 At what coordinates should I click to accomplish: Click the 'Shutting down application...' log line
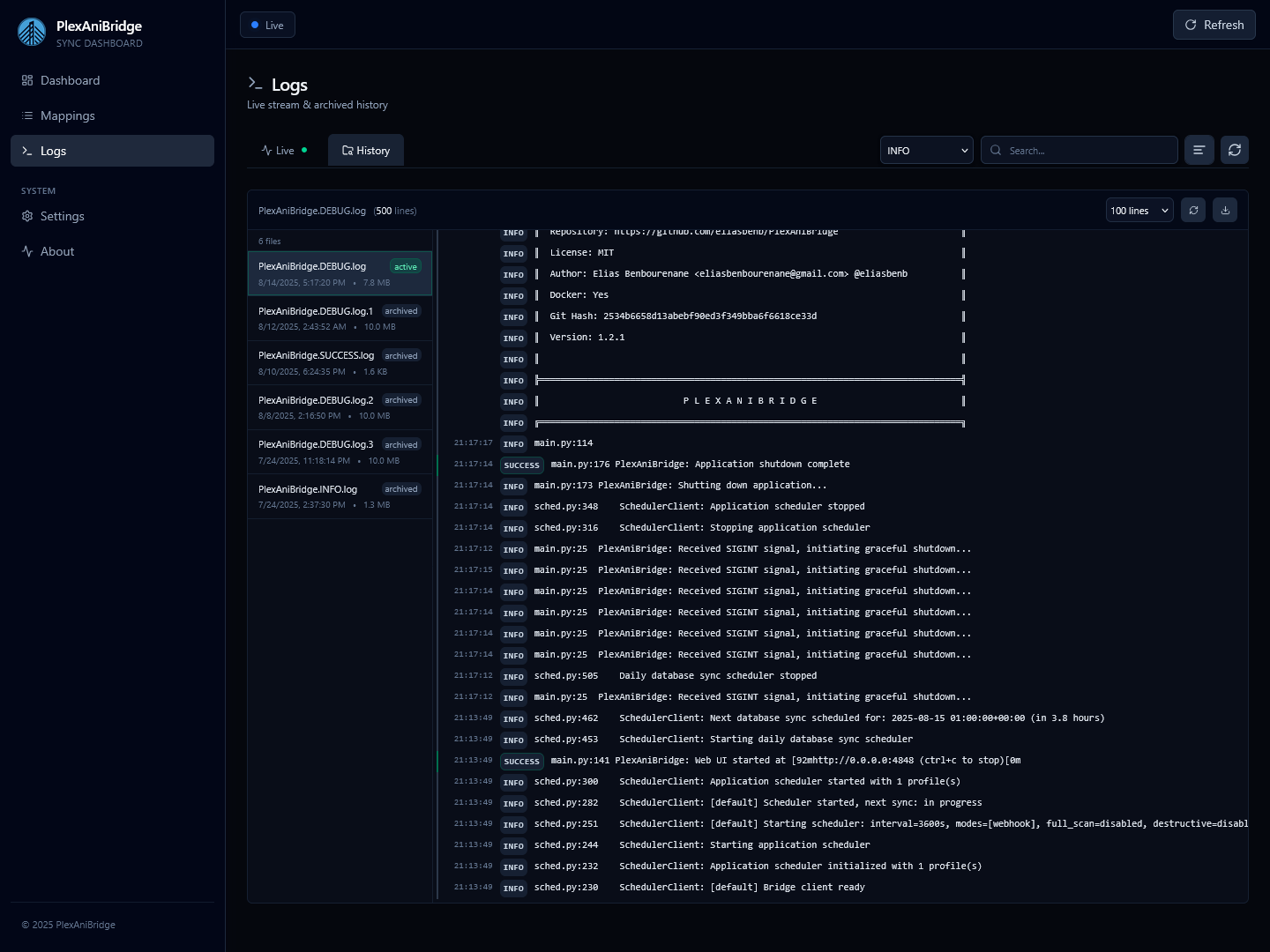tap(842, 486)
